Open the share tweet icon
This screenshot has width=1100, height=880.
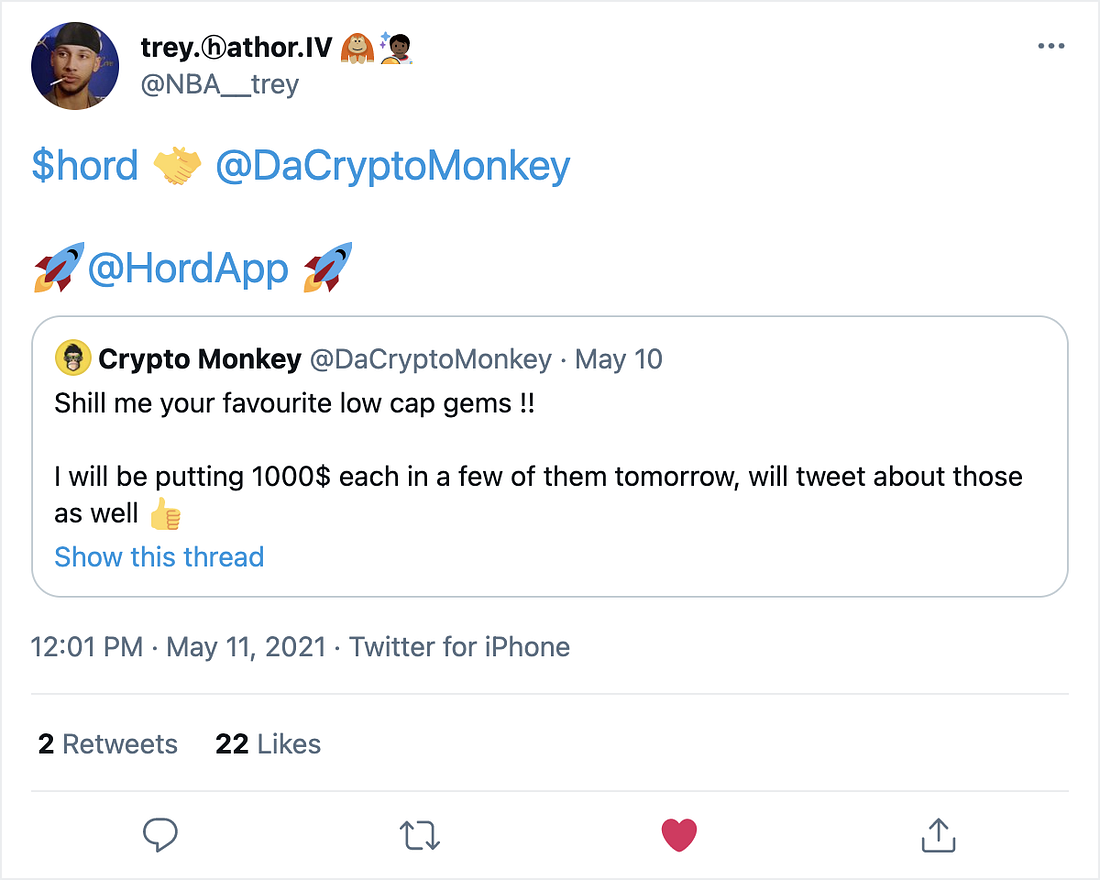pos(938,834)
